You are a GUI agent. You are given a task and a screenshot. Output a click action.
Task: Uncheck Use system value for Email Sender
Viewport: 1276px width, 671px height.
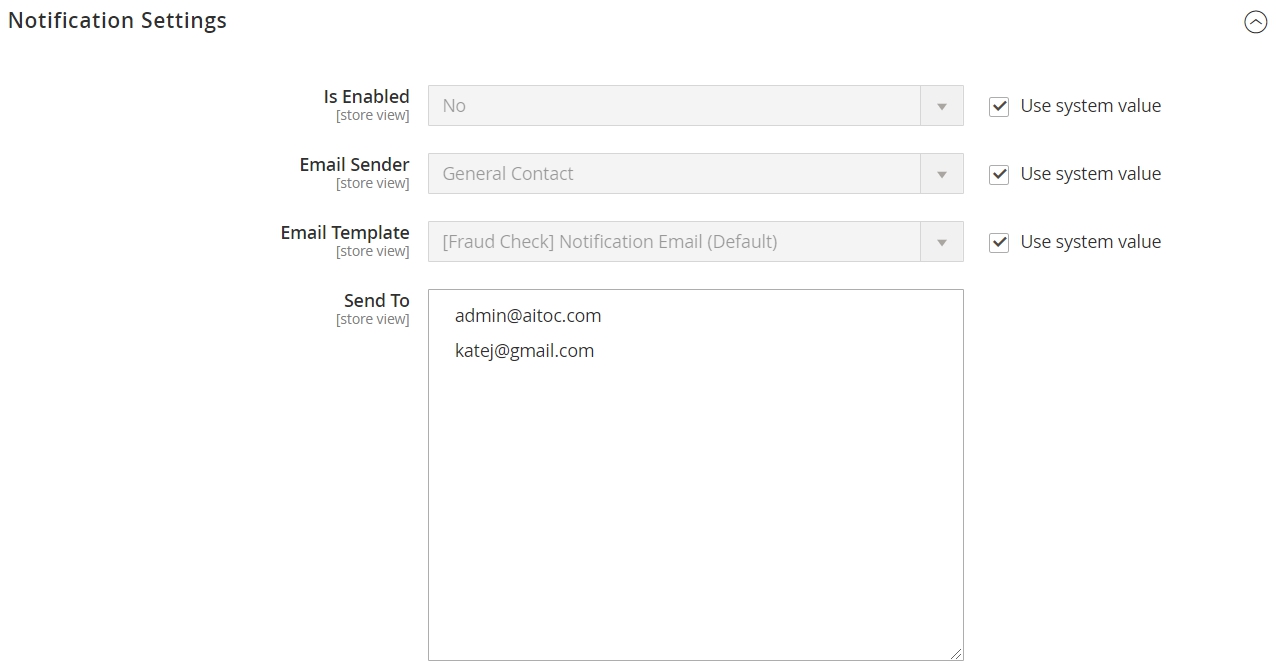999,174
